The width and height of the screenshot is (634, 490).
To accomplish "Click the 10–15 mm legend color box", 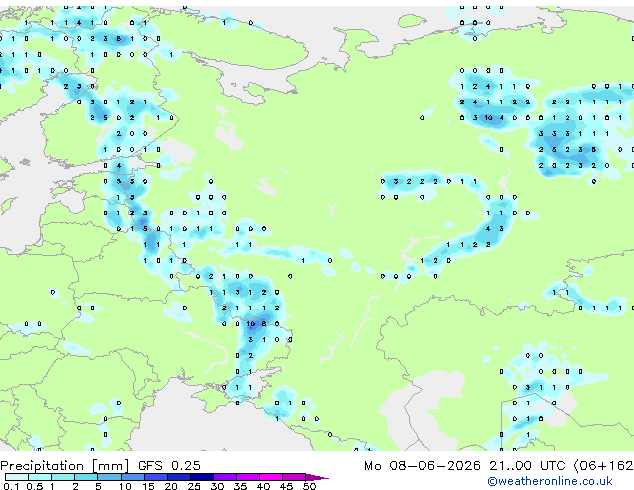I will [133, 477].
